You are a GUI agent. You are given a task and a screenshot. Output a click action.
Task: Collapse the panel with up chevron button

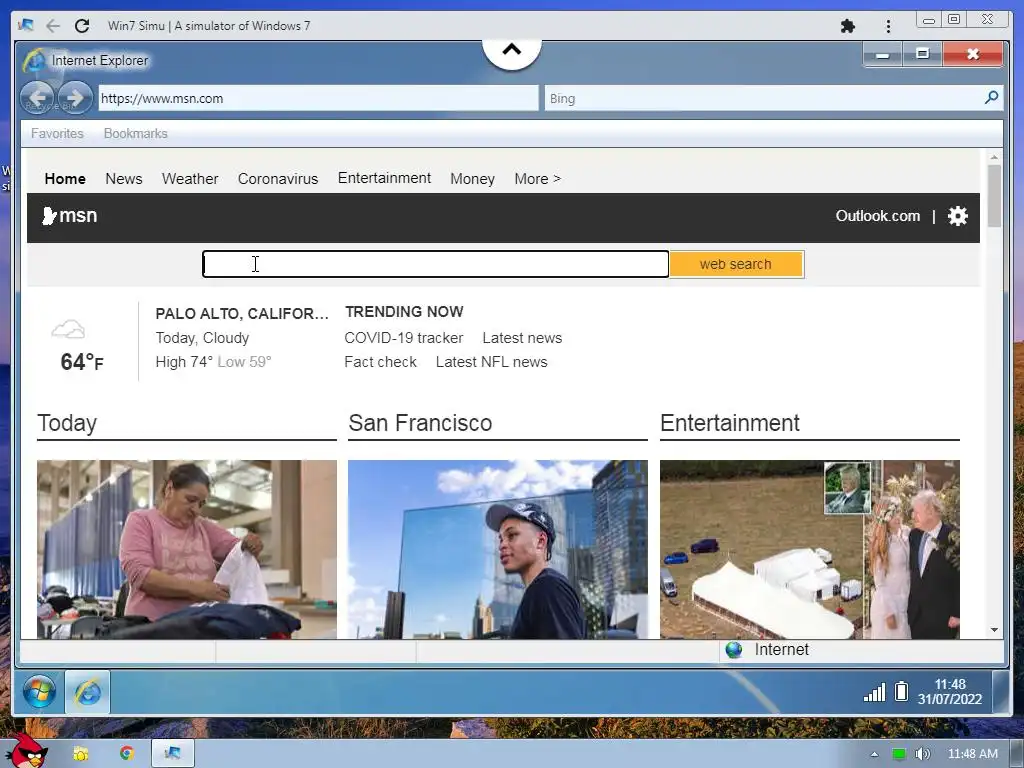point(512,51)
